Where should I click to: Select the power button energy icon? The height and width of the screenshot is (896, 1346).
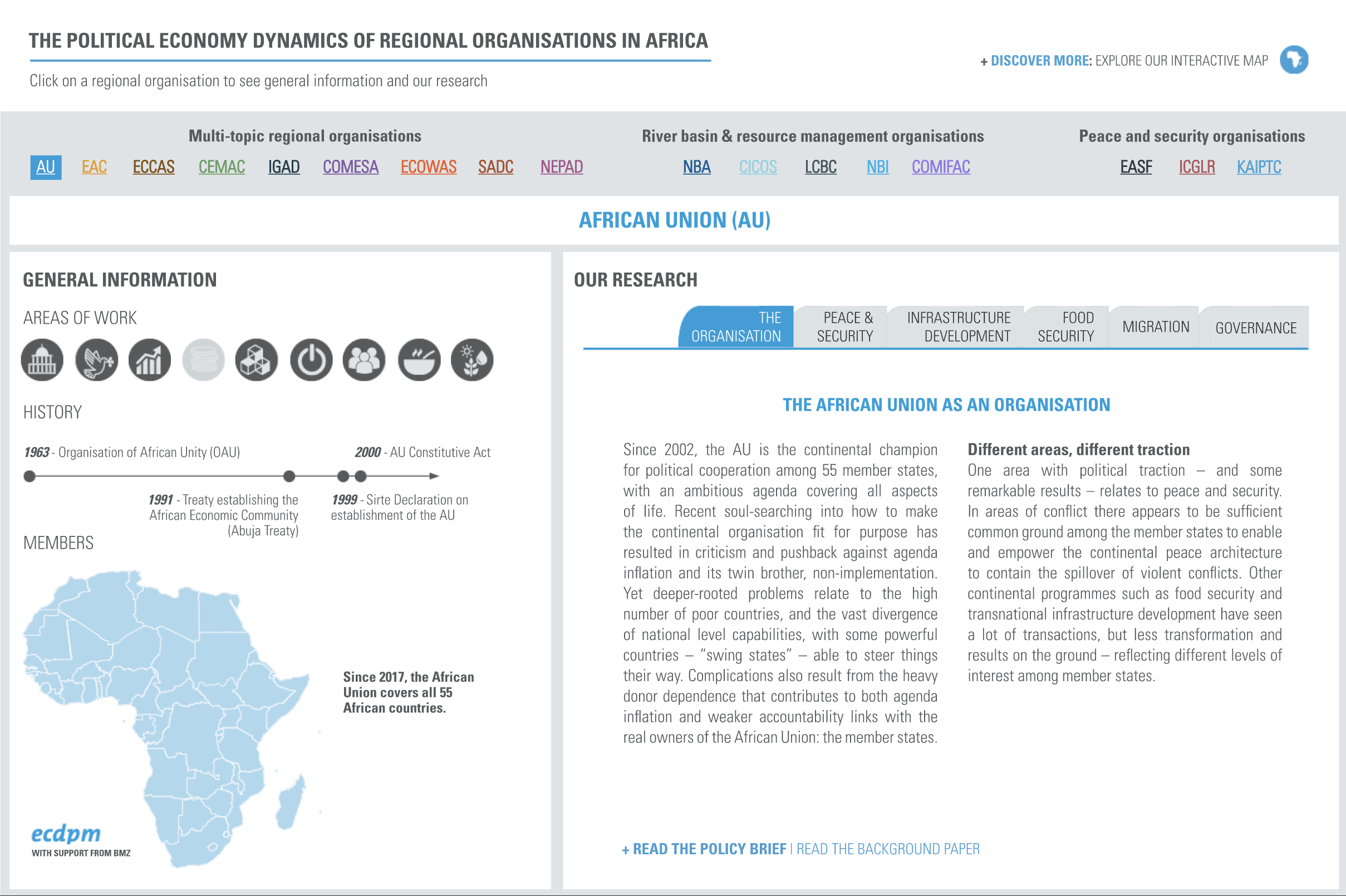click(312, 360)
